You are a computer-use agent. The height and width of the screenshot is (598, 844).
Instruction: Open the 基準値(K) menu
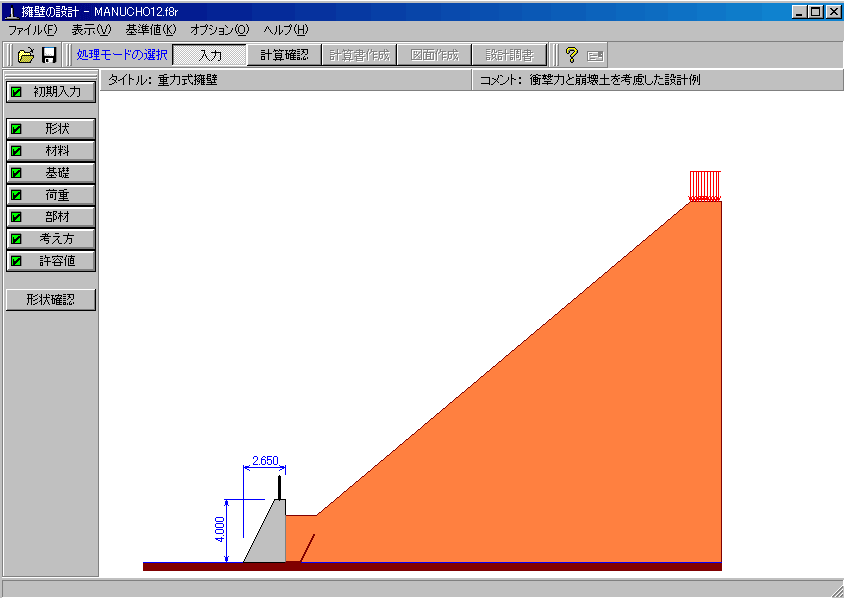[x=151, y=30]
